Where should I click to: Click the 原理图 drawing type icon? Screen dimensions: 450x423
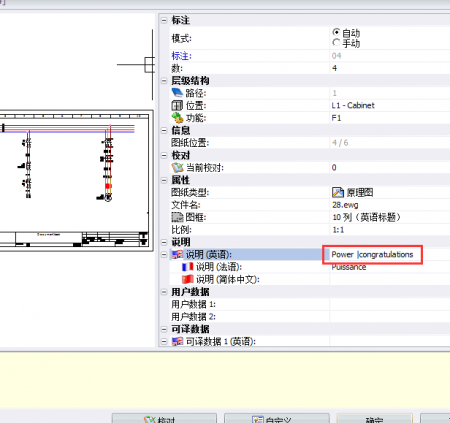coord(338,192)
